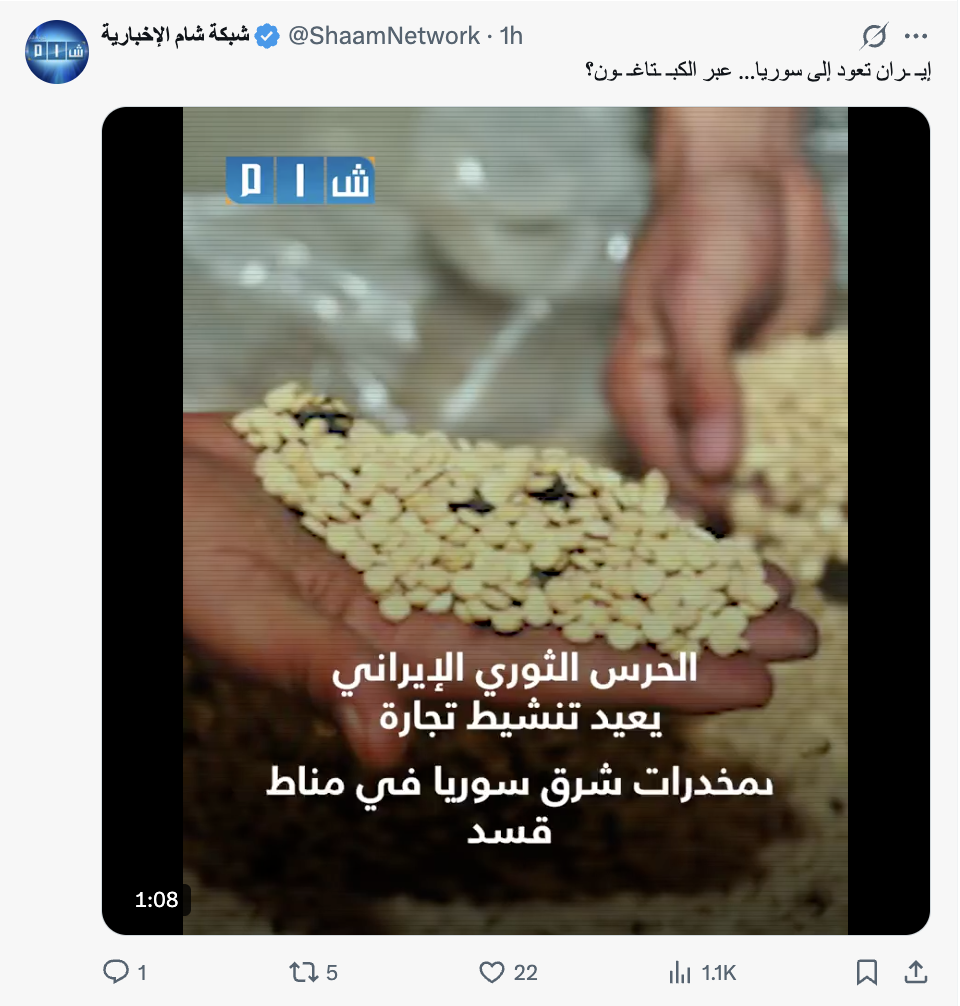
Task: Click the blue verified badge
Action: (267, 36)
